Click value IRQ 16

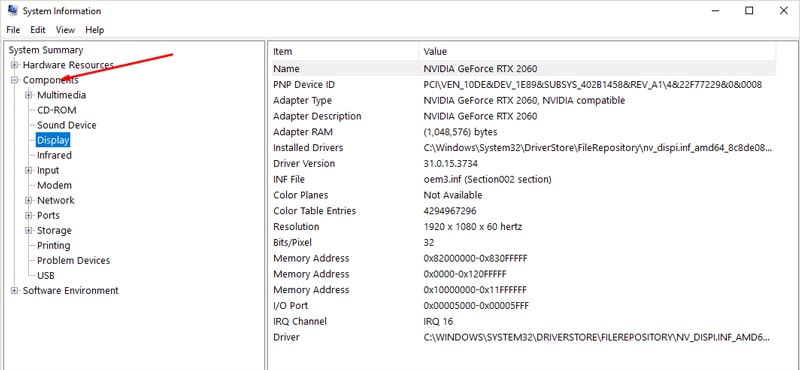point(438,322)
